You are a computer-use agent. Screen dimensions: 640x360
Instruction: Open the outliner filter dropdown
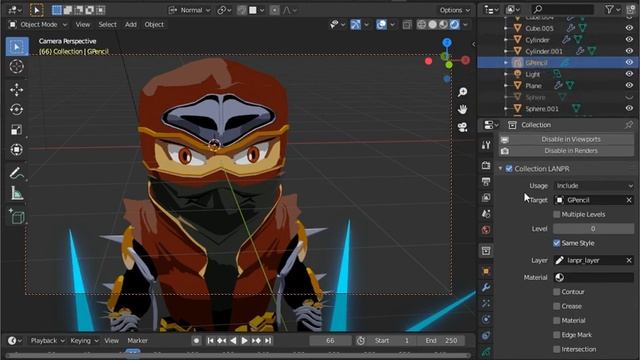[613, 9]
